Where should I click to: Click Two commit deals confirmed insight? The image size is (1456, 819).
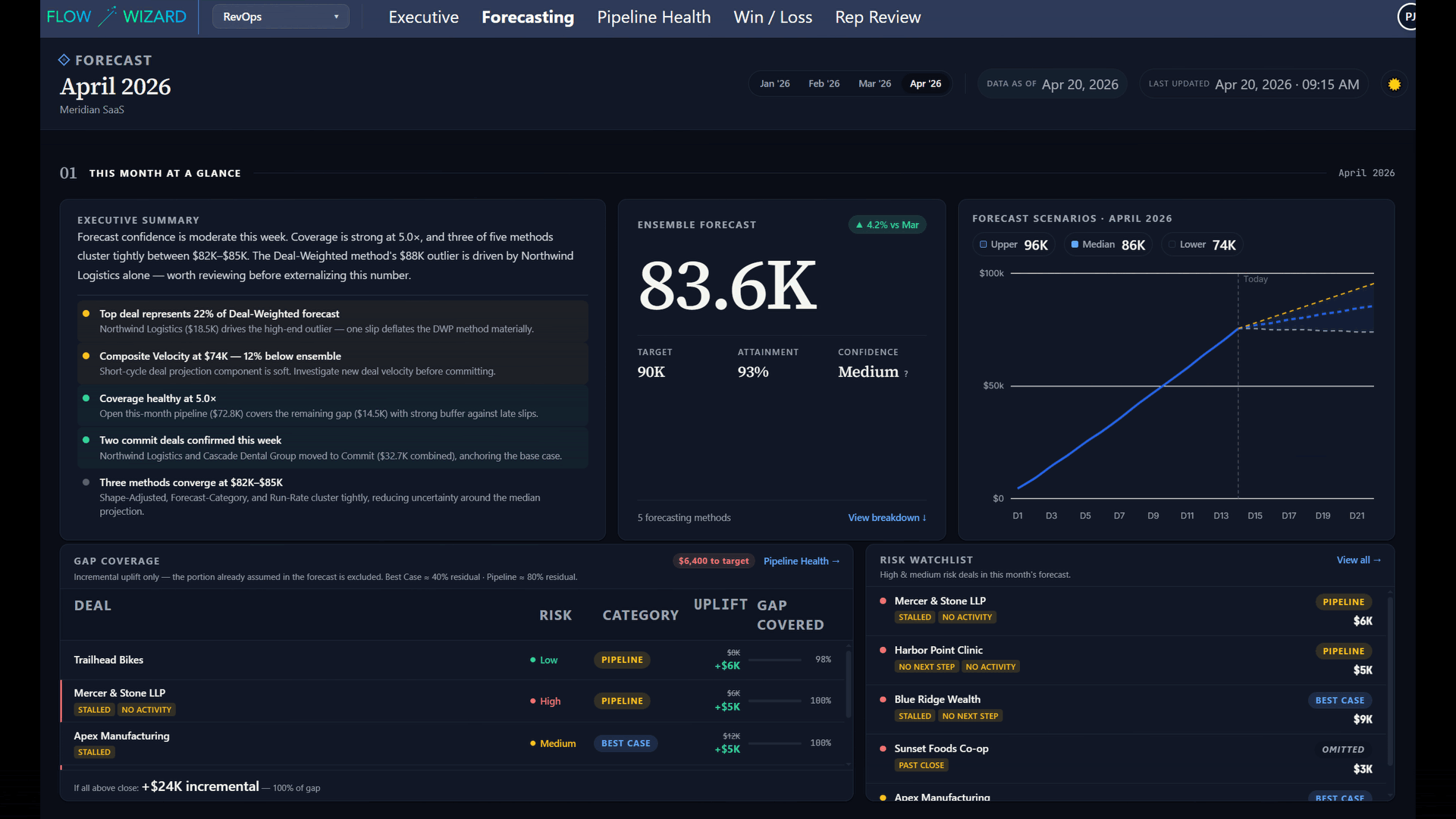[x=332, y=447]
